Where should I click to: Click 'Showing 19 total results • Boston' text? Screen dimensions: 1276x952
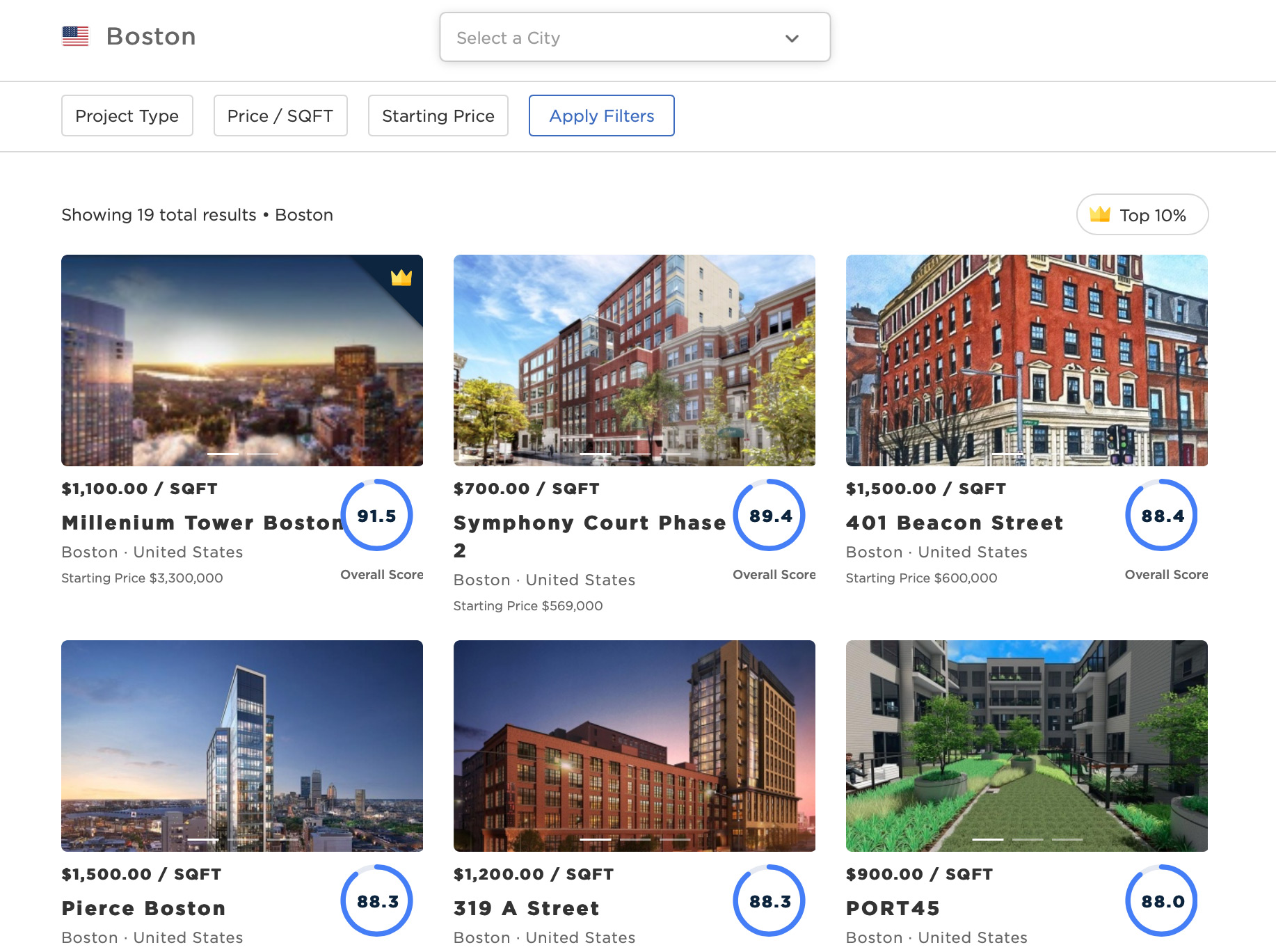tap(197, 215)
